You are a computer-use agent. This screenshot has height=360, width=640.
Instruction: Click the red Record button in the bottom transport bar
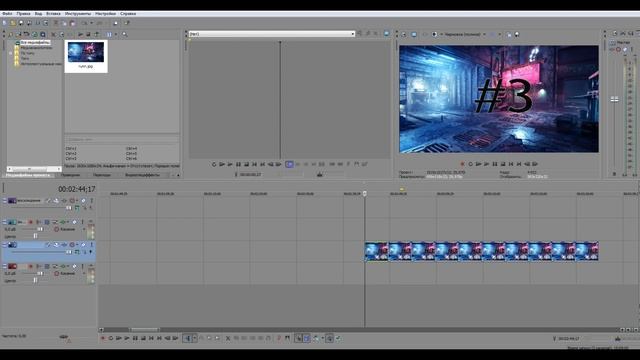[102, 338]
